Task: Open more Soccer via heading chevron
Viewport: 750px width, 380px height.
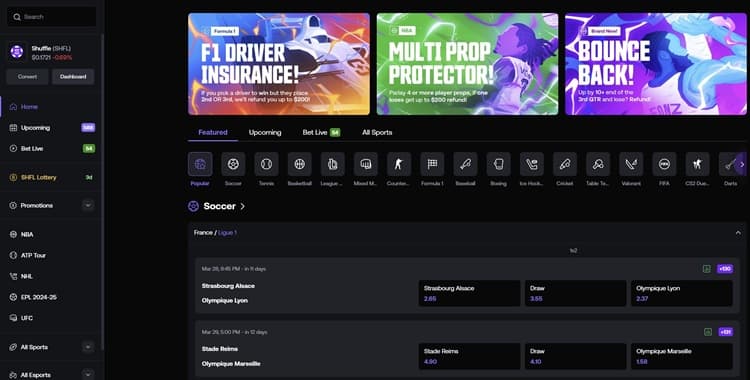Action: tap(243, 206)
